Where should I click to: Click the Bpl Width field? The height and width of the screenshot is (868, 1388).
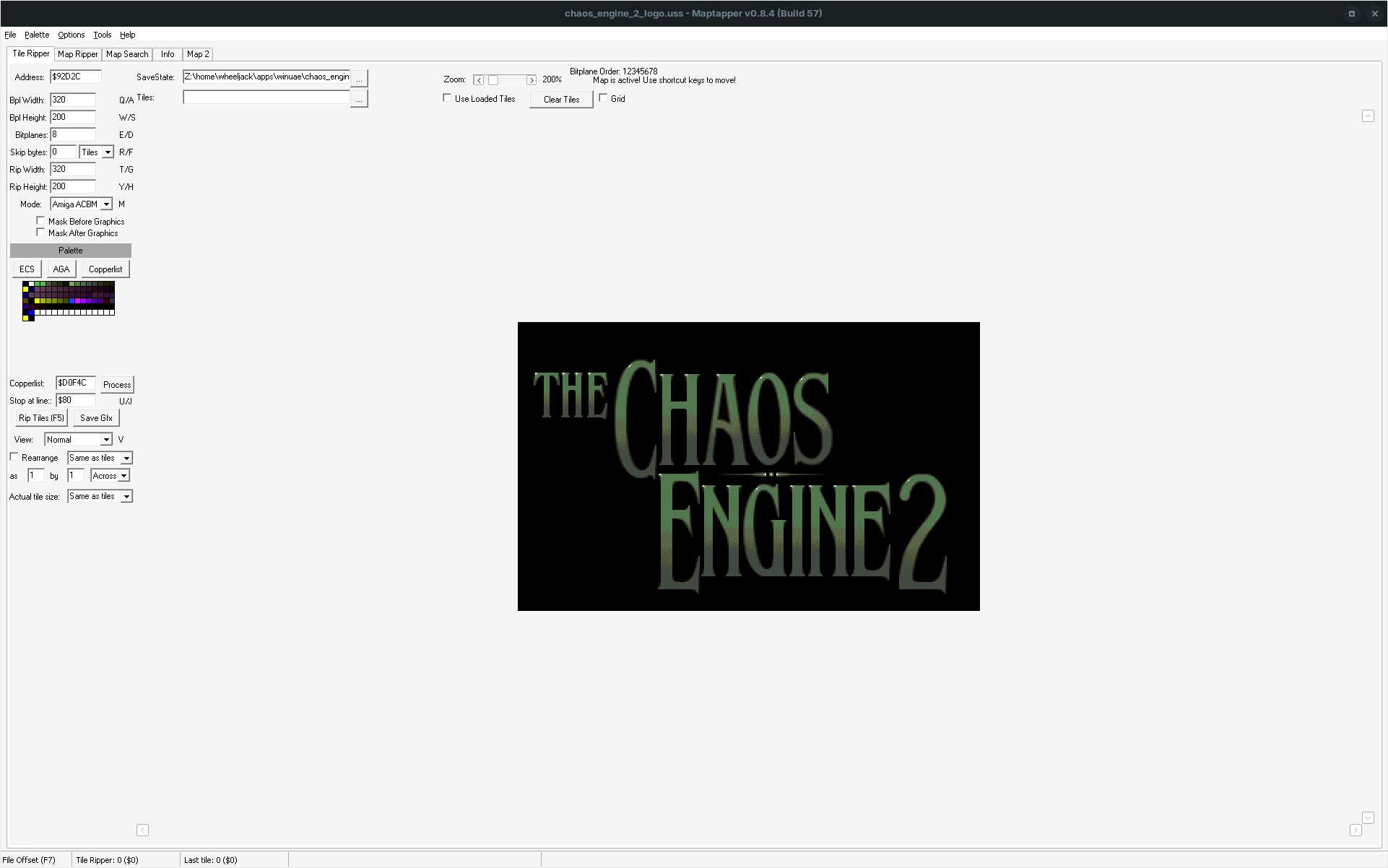point(73,100)
